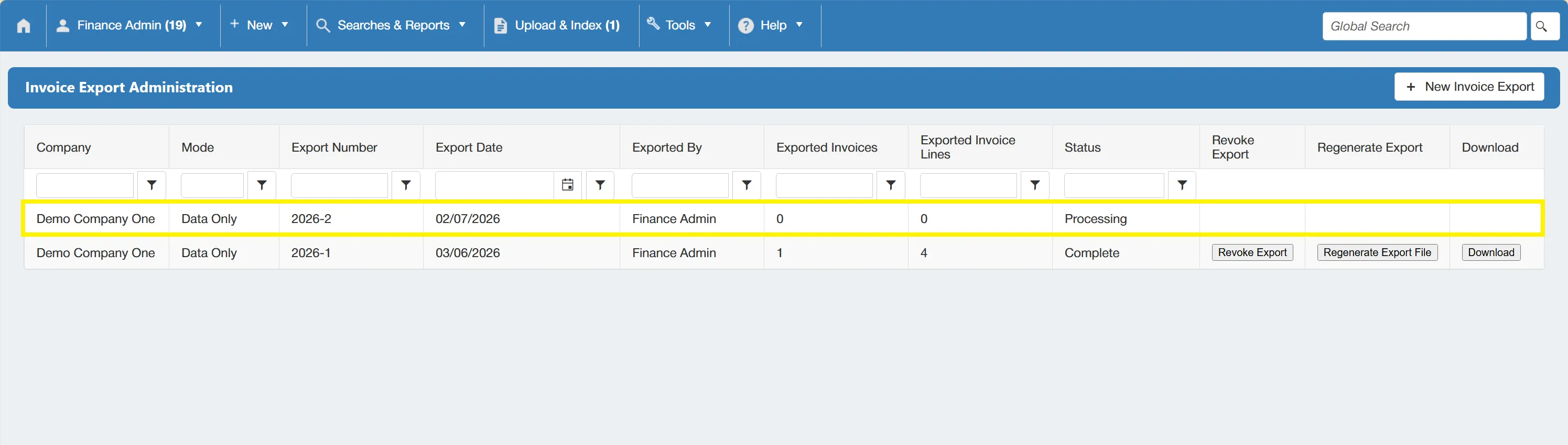Click the New Invoice Export button
Image resolution: width=1568 pixels, height=445 pixels.
[1469, 87]
